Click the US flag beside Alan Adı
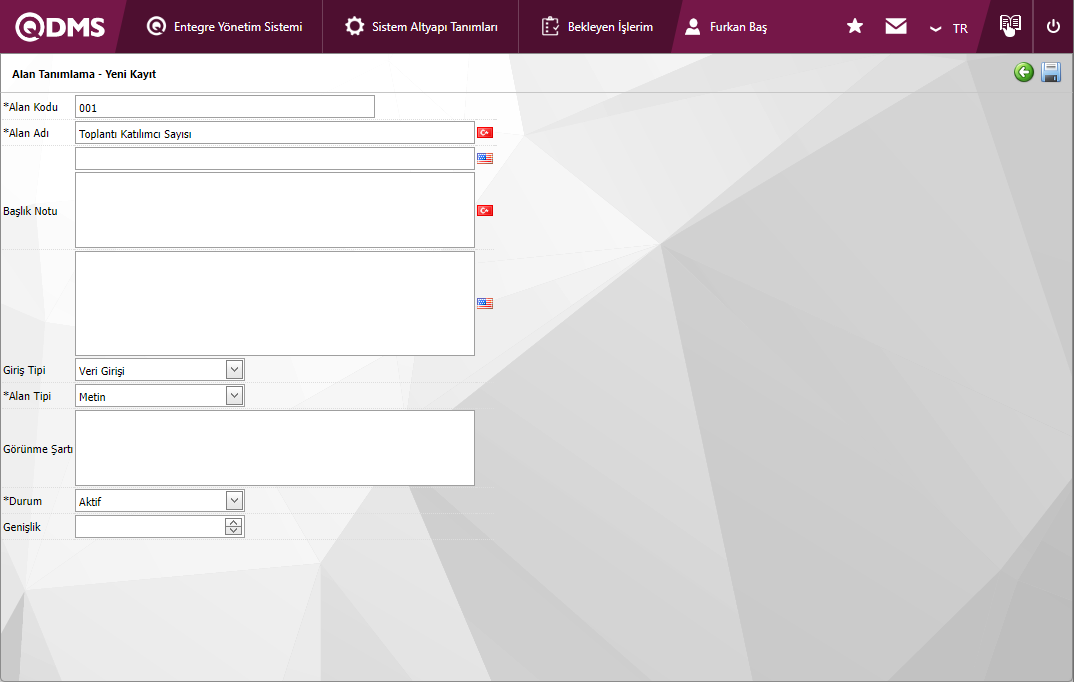 tap(485, 158)
